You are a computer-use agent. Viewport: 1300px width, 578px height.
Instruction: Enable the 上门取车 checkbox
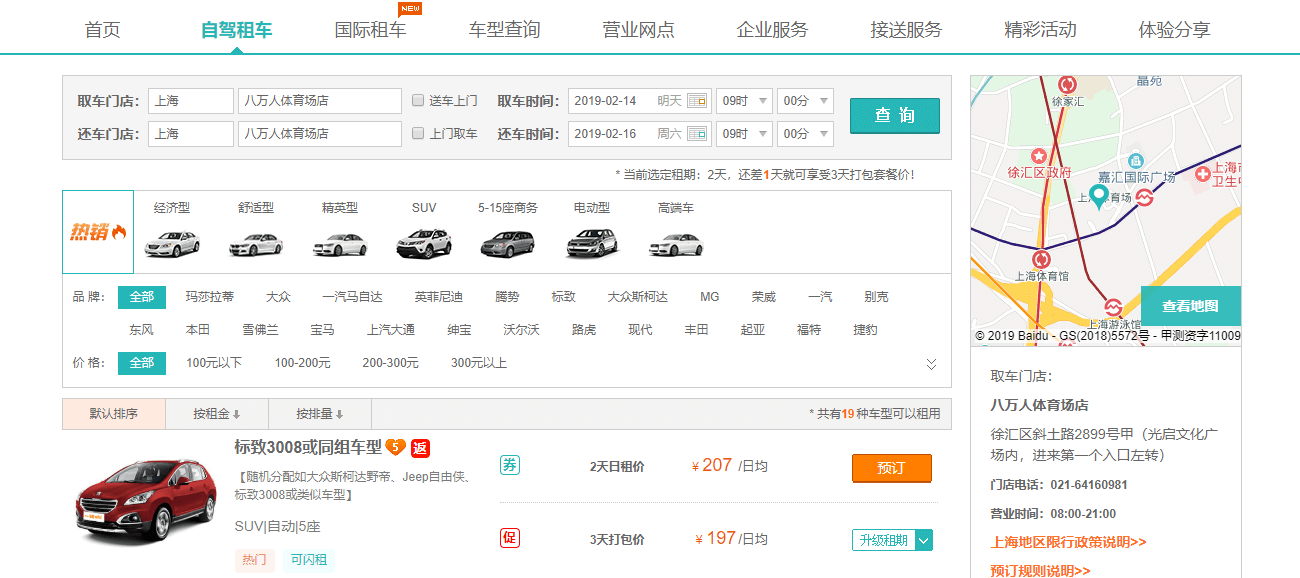pyautogui.click(x=419, y=132)
